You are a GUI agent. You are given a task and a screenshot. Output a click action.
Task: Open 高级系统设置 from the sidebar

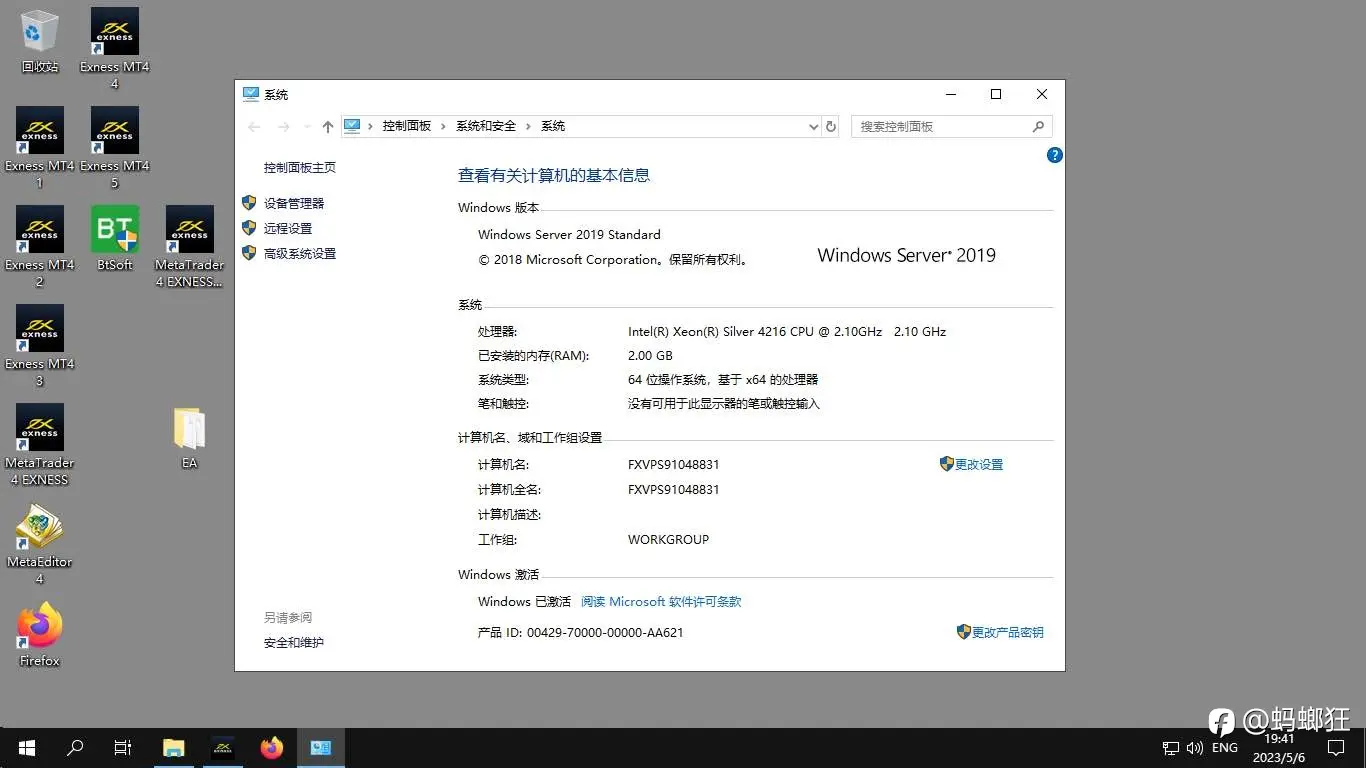coord(300,253)
